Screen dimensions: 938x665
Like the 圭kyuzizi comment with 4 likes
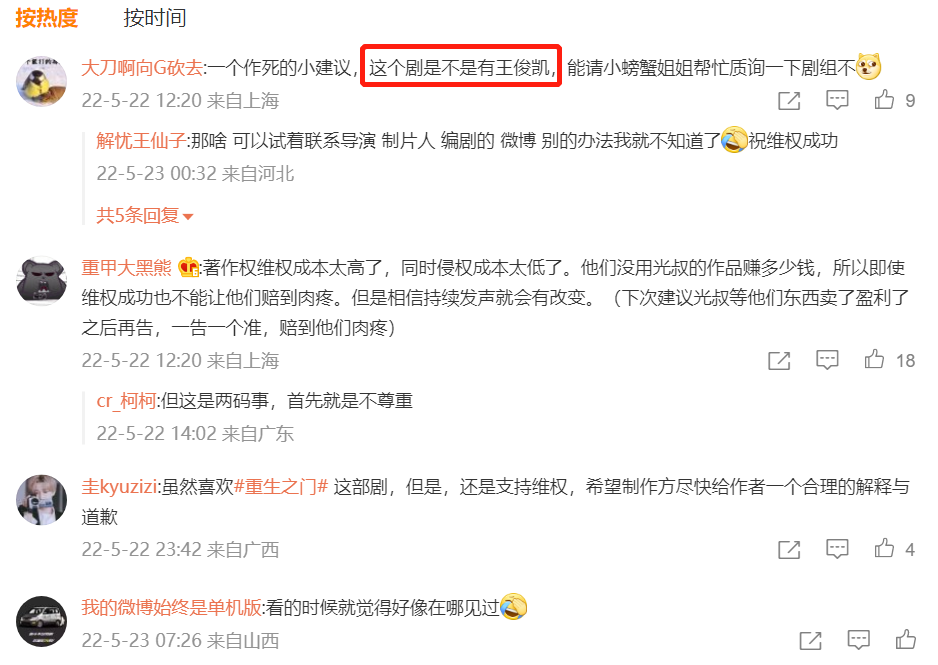(884, 548)
